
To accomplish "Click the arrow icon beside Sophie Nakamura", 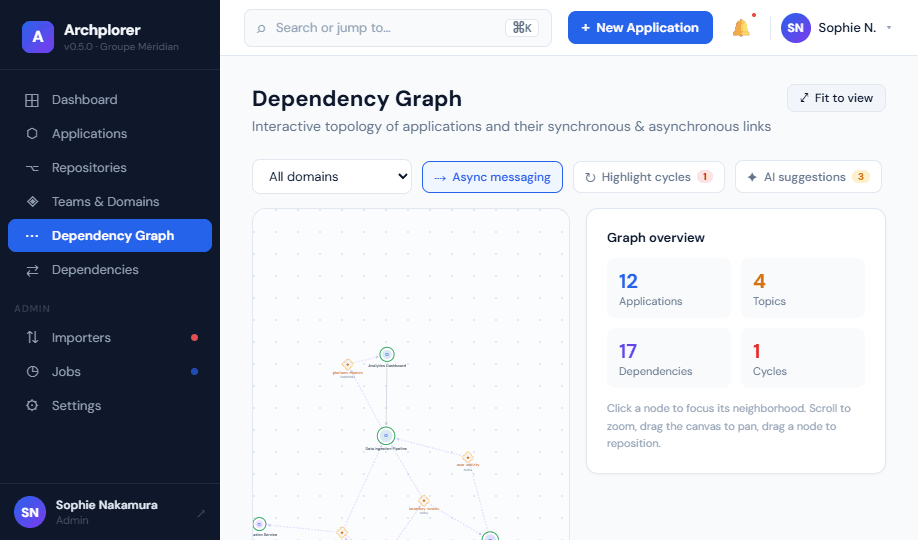I will coord(201,513).
